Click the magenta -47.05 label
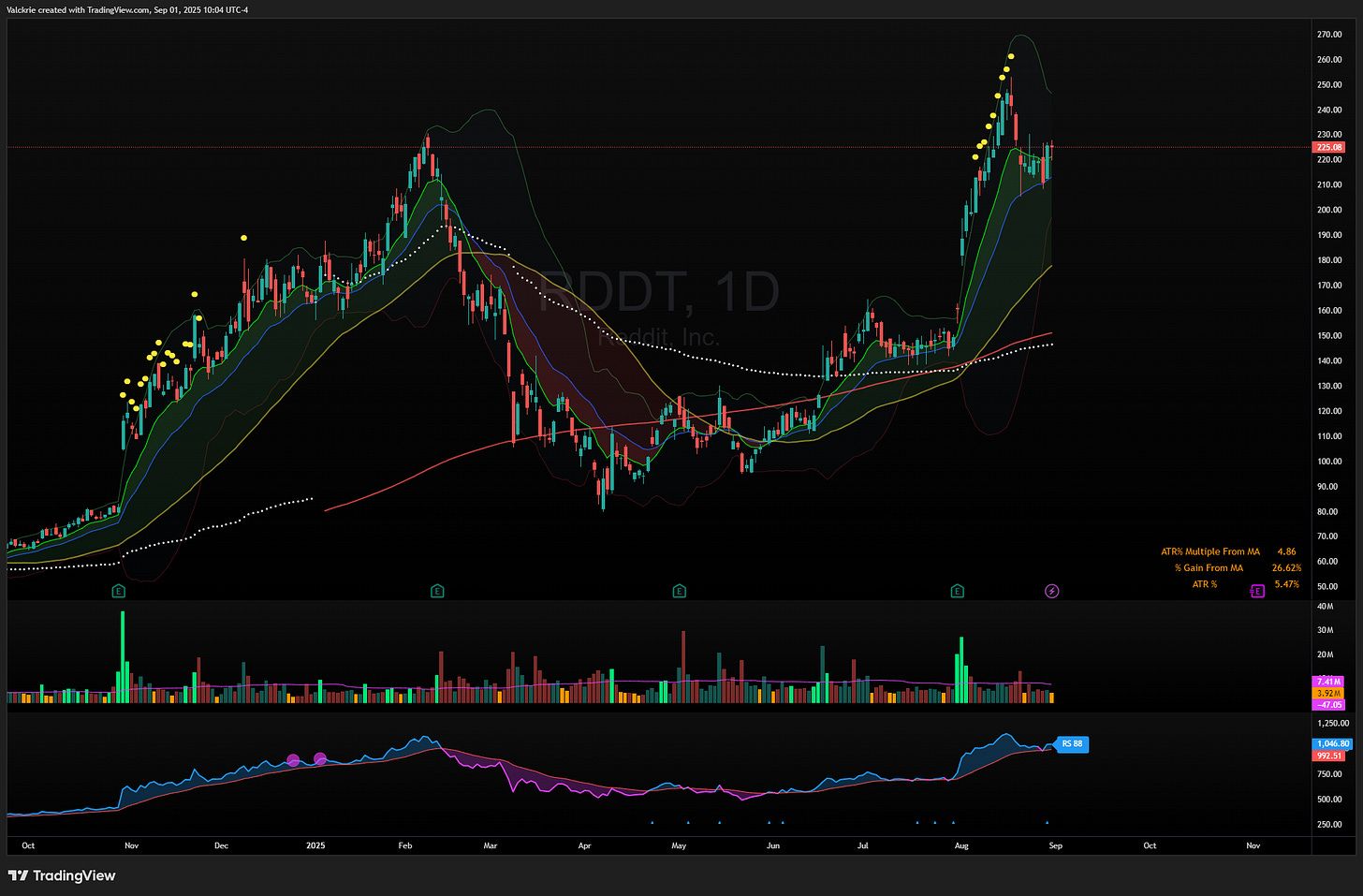 pyautogui.click(x=1329, y=705)
